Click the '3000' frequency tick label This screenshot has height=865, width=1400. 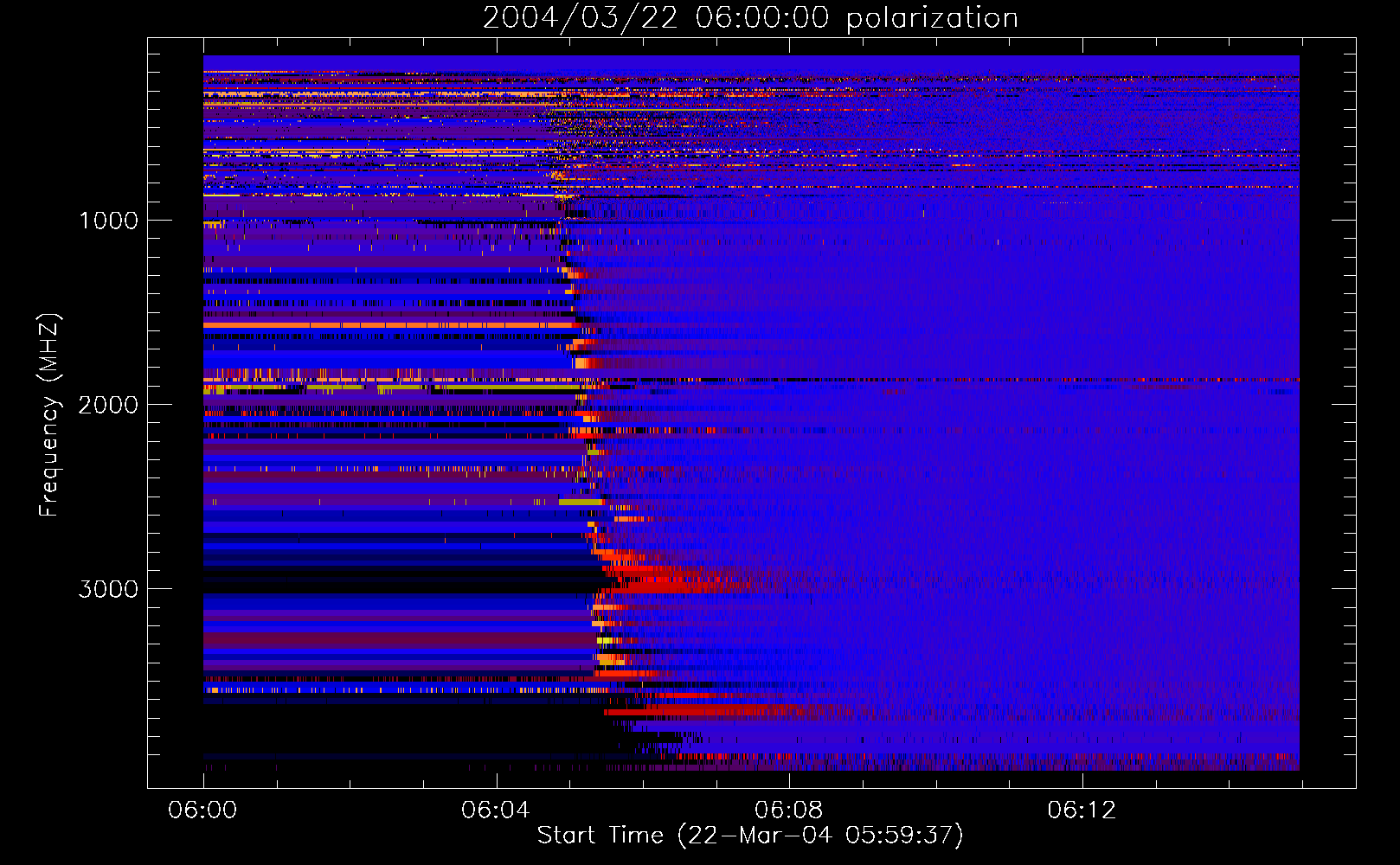click(x=109, y=589)
